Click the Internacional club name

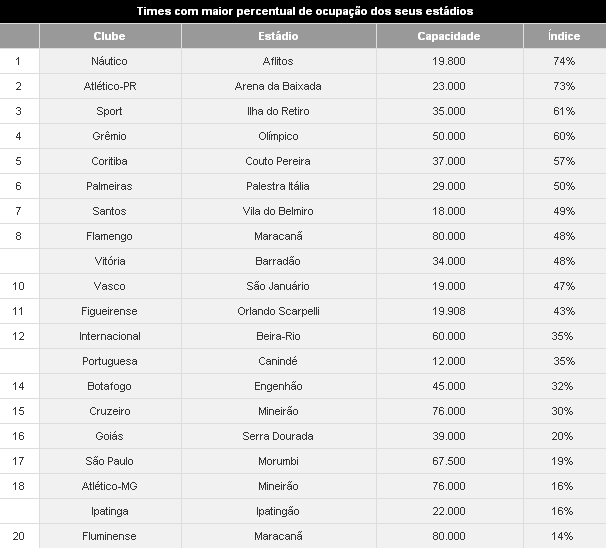coord(109,336)
